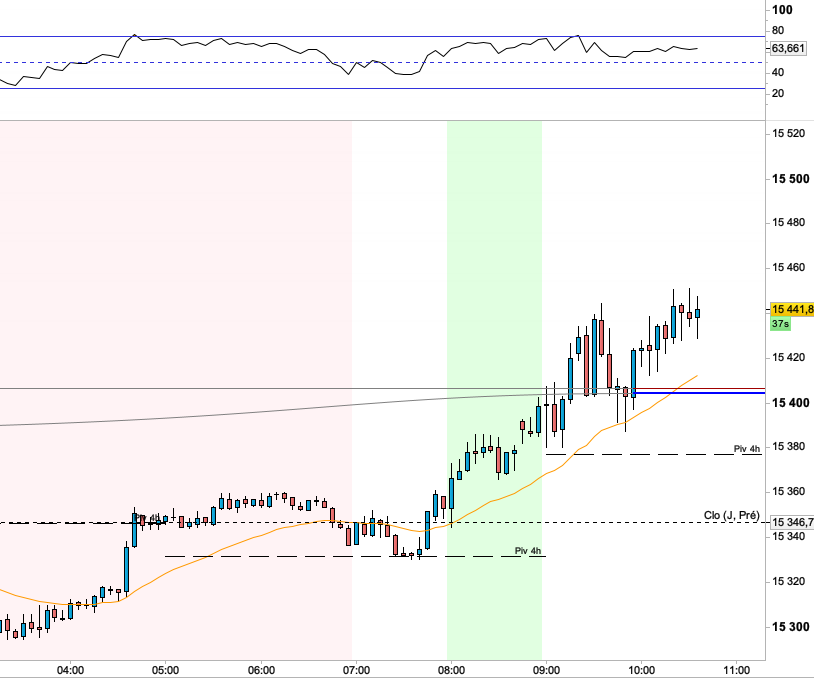Click the 15 480 price axis label
Screen dimensions: 814x678
pos(789,222)
